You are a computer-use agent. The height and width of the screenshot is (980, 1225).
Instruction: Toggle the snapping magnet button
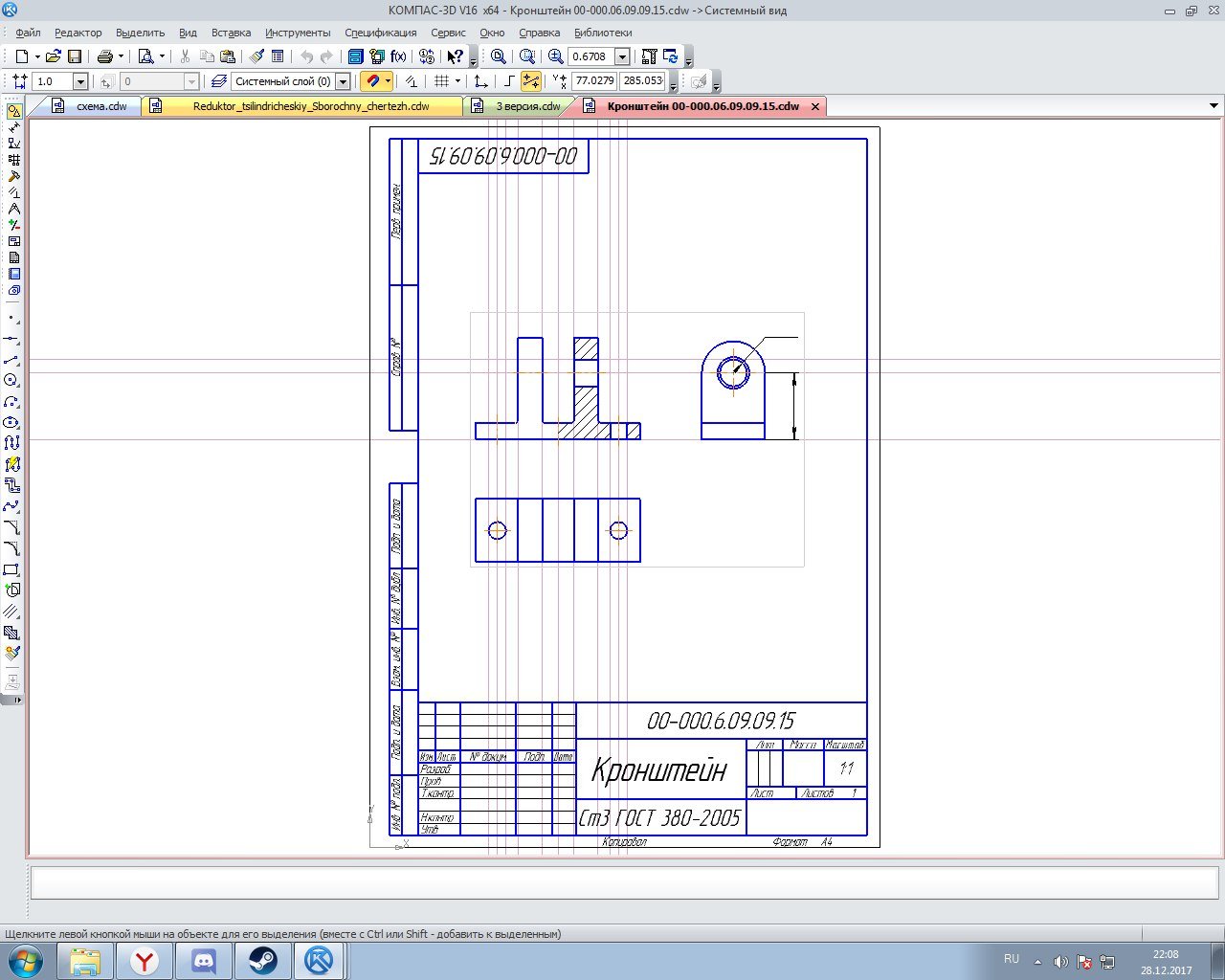pos(372,81)
